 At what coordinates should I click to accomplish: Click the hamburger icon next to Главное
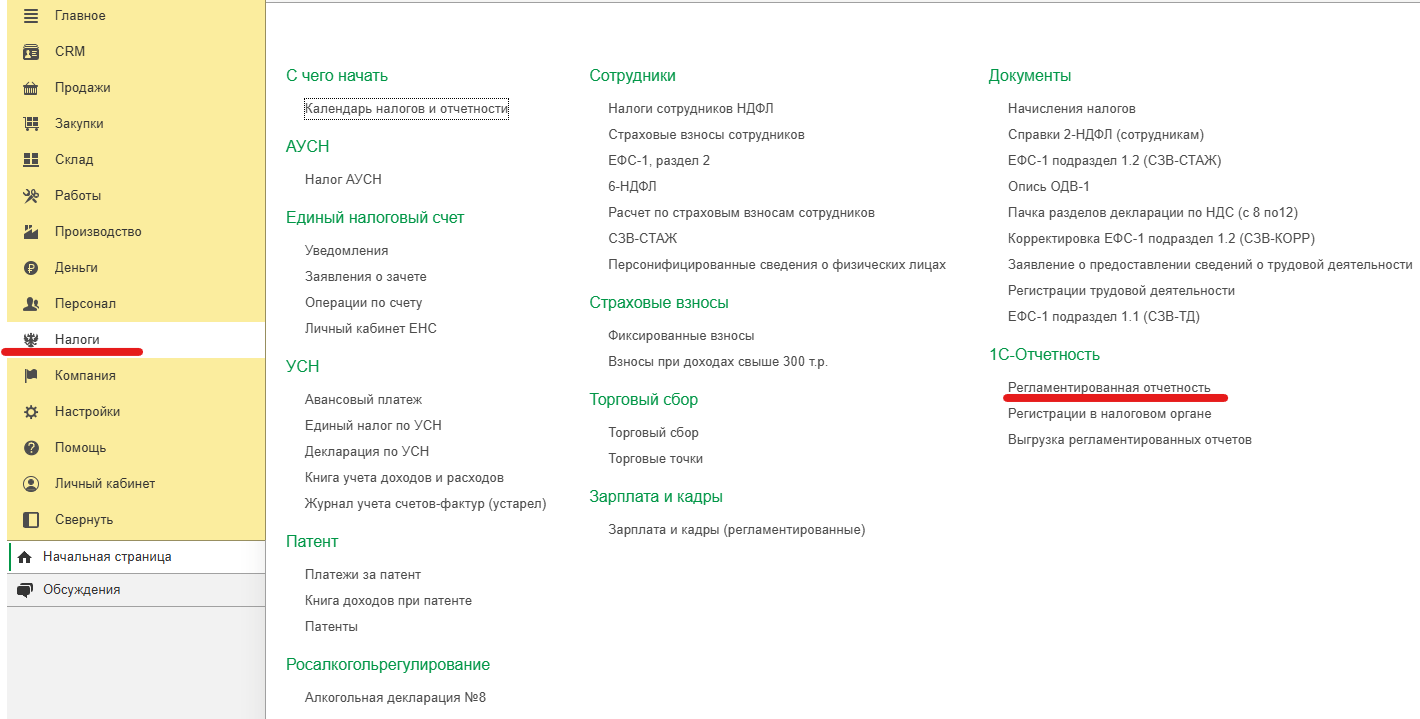31,16
